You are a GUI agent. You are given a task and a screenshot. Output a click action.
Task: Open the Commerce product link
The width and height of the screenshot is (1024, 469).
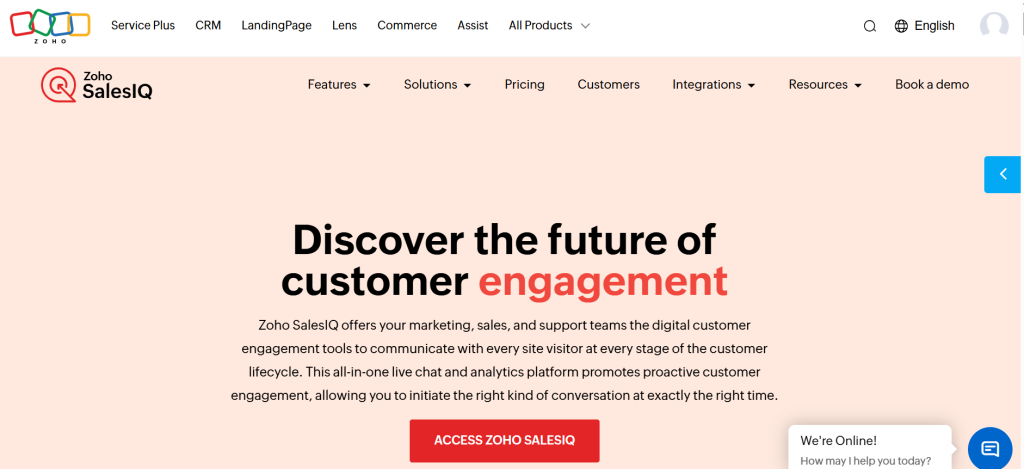[x=407, y=26]
